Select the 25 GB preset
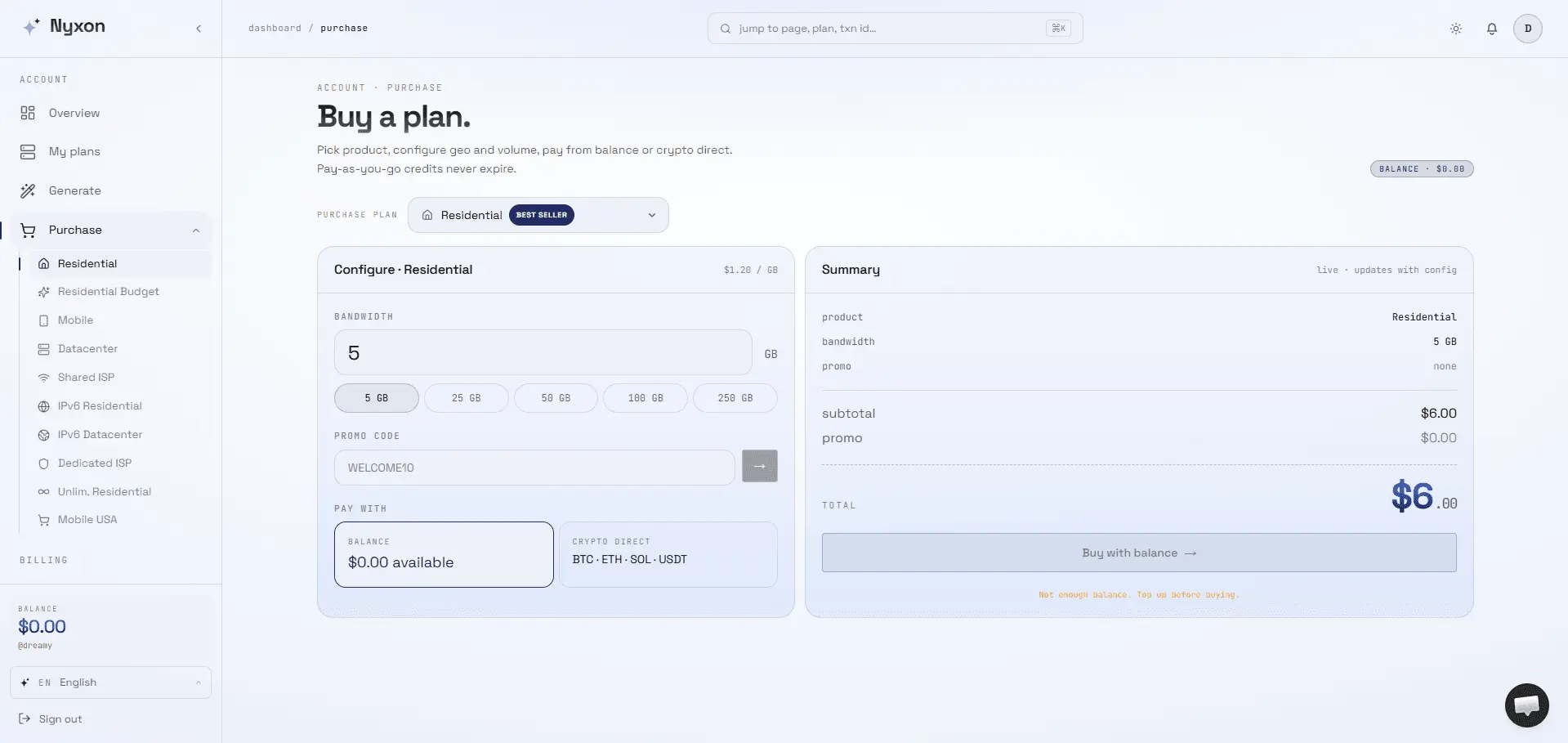Screen dimensions: 1568x743 click(467, 398)
